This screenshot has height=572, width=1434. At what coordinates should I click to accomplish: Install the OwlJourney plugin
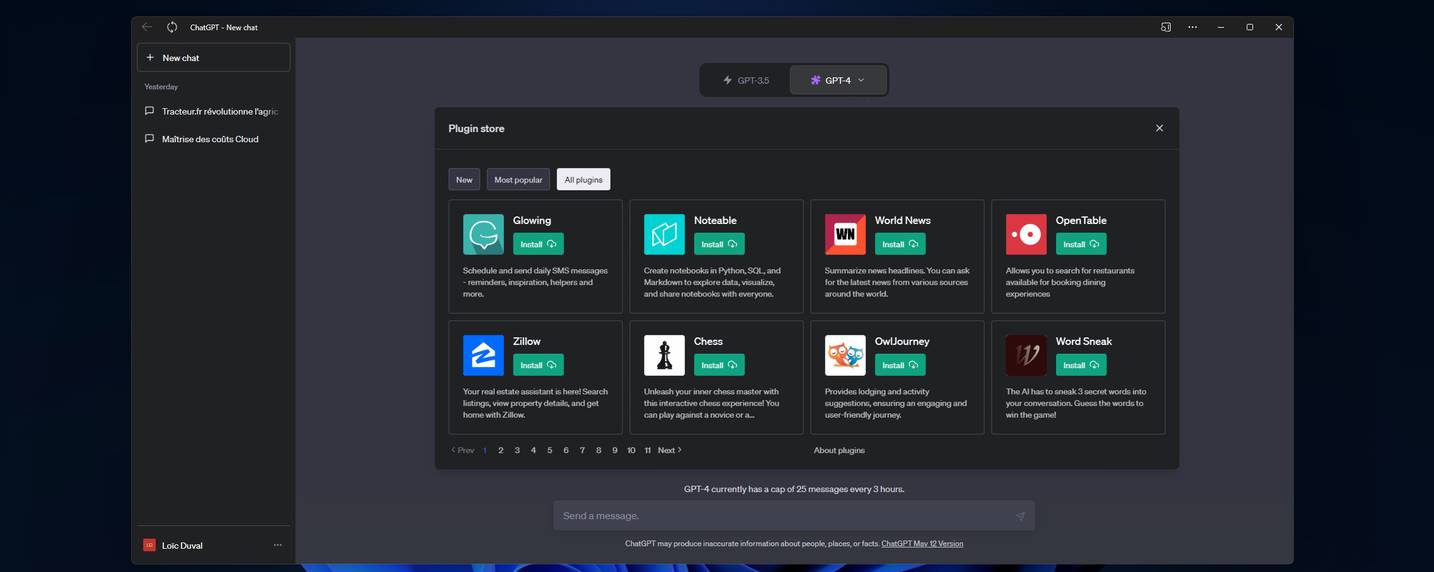pyautogui.click(x=900, y=365)
